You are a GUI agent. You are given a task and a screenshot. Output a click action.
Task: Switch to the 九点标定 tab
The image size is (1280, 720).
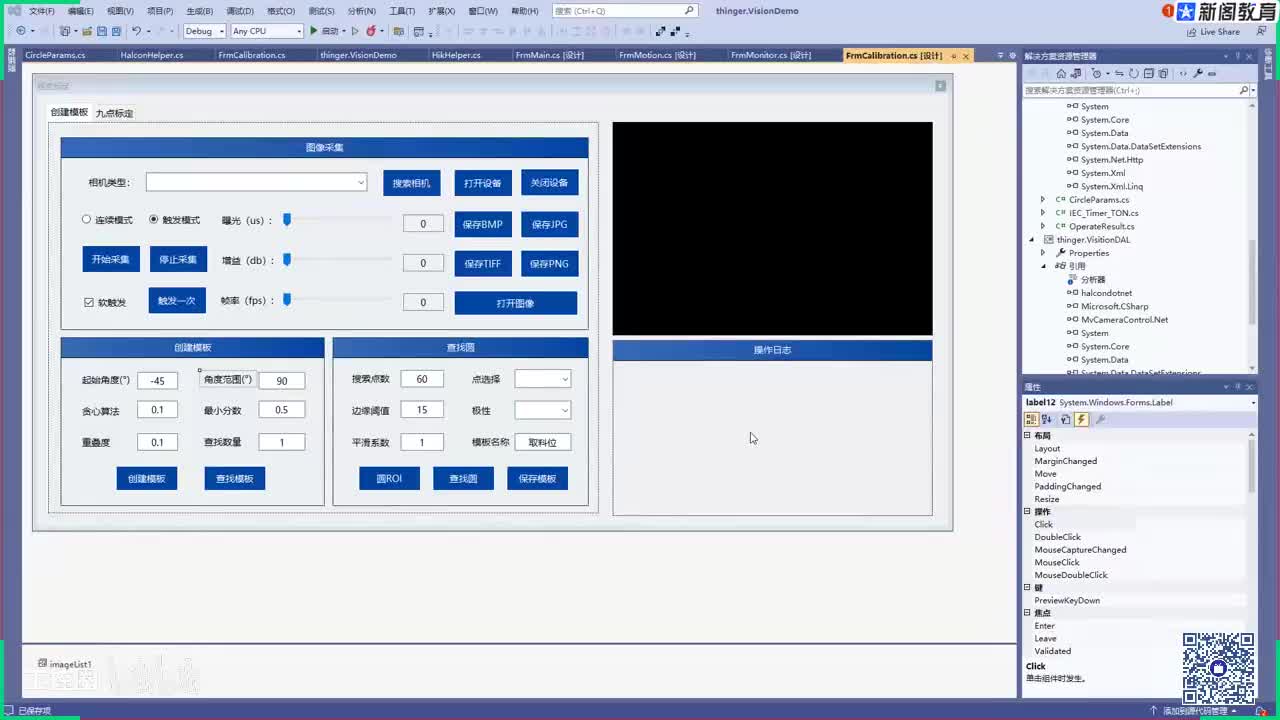(x=114, y=113)
